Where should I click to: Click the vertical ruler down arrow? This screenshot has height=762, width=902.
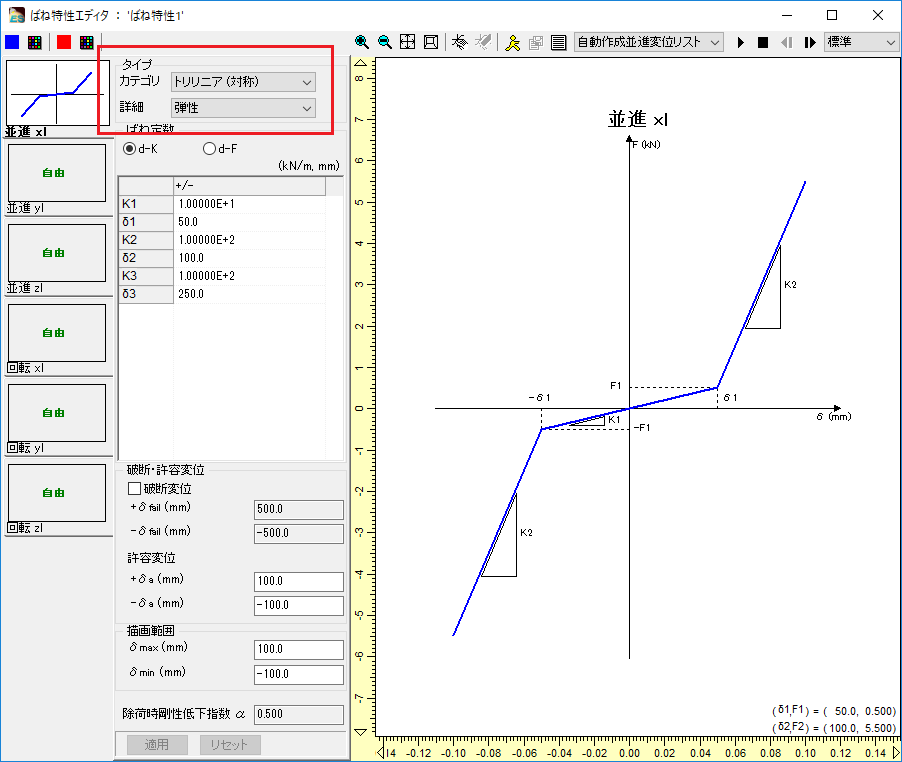click(361, 732)
